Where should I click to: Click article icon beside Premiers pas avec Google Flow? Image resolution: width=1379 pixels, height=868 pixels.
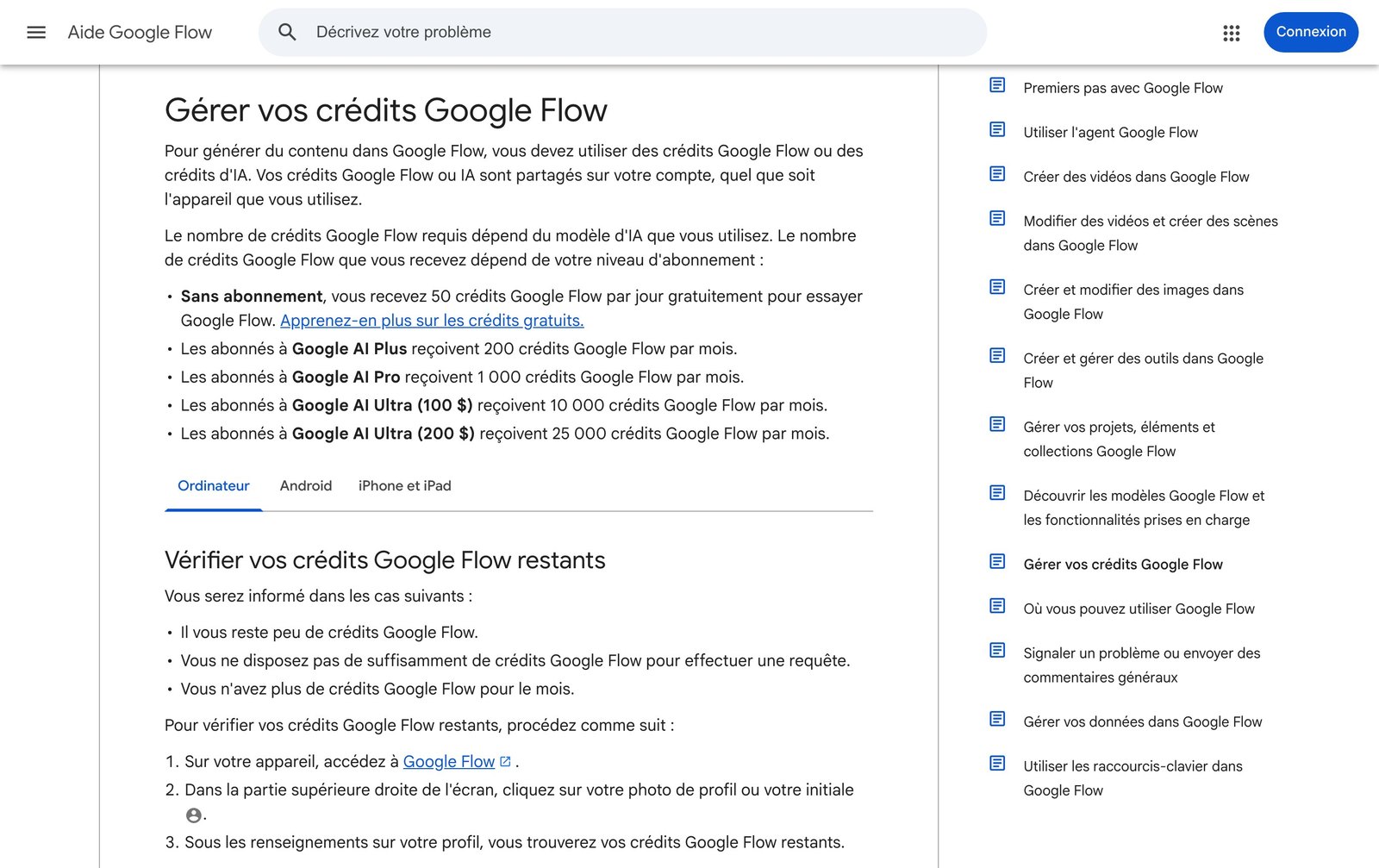(x=997, y=84)
